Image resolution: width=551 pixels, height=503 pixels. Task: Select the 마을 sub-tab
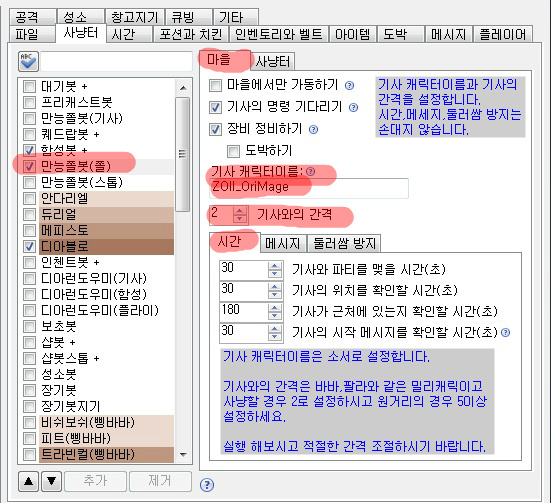[225, 59]
